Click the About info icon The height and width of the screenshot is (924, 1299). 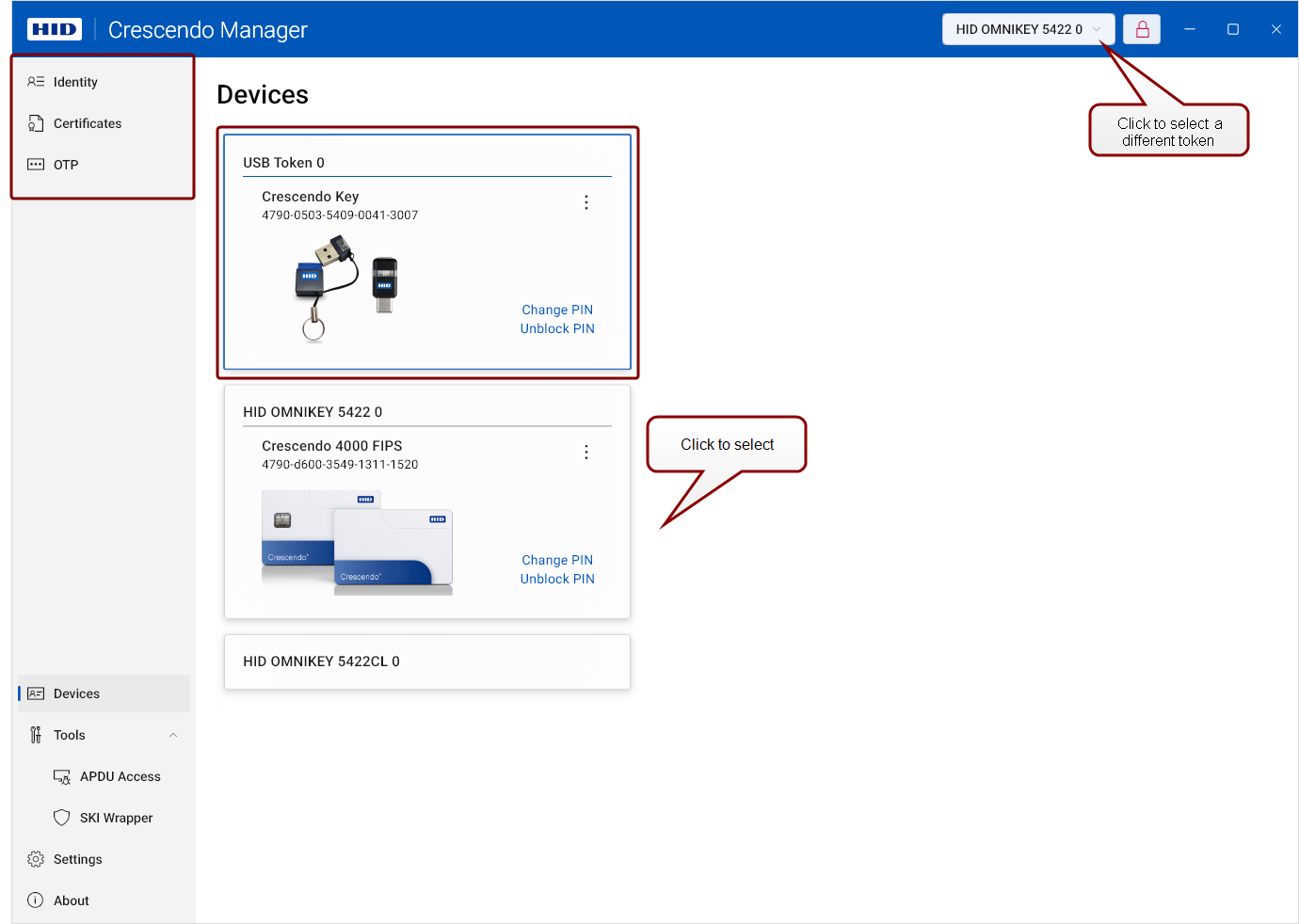pyautogui.click(x=36, y=900)
